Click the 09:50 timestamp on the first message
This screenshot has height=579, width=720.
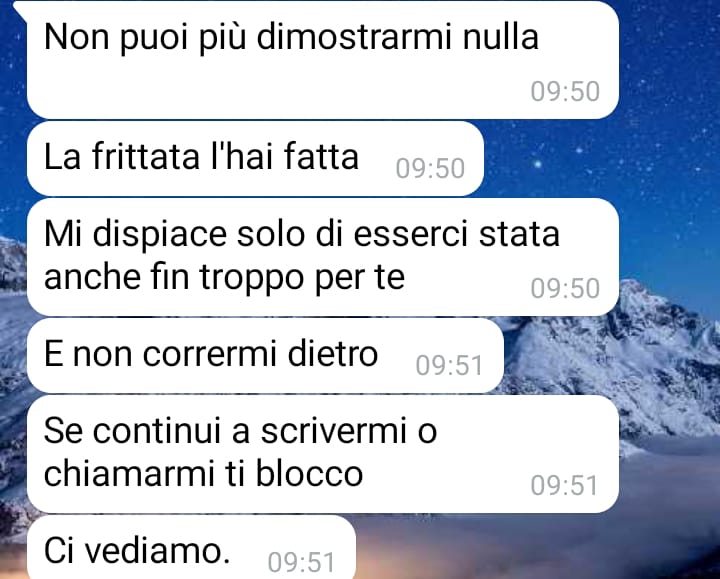pyautogui.click(x=565, y=91)
